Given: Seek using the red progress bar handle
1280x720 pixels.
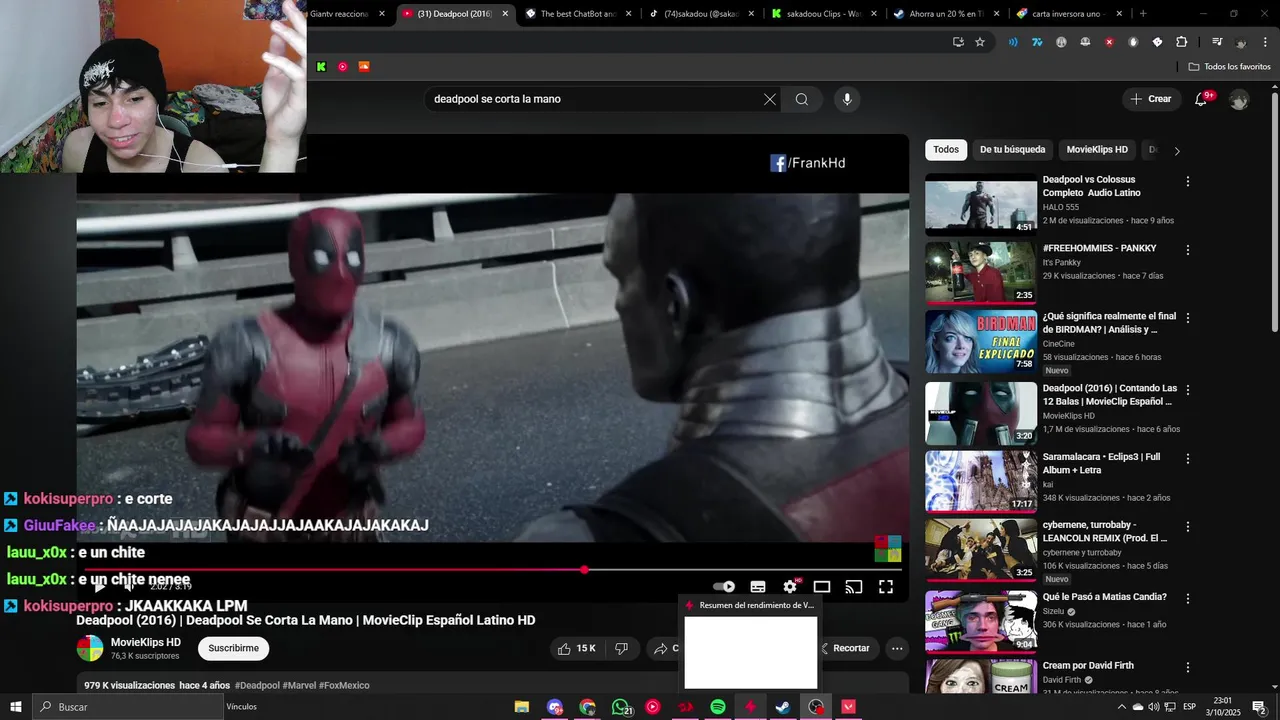Looking at the screenshot, I should click(x=584, y=570).
